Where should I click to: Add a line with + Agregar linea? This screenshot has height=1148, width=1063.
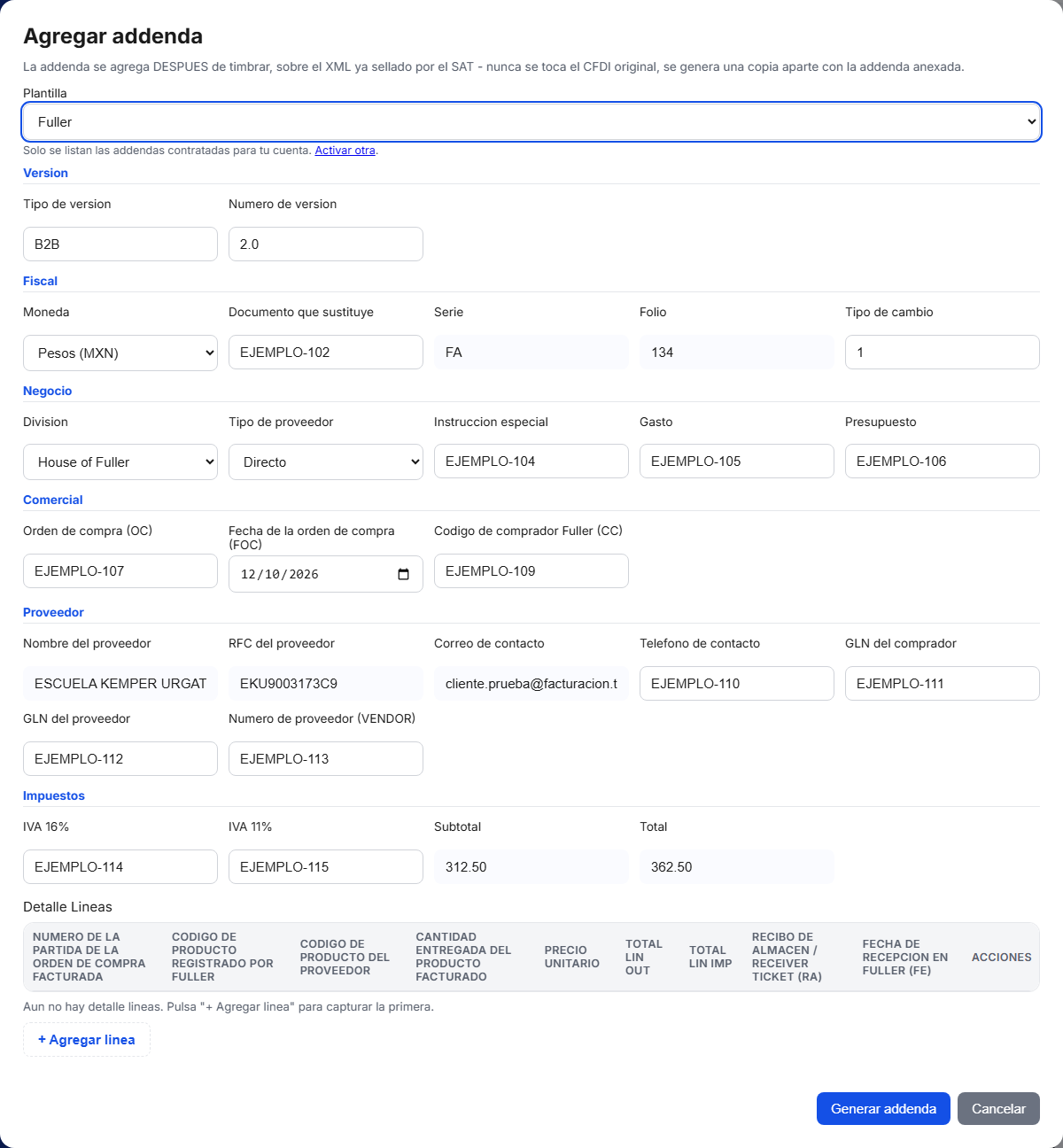coord(87,1040)
